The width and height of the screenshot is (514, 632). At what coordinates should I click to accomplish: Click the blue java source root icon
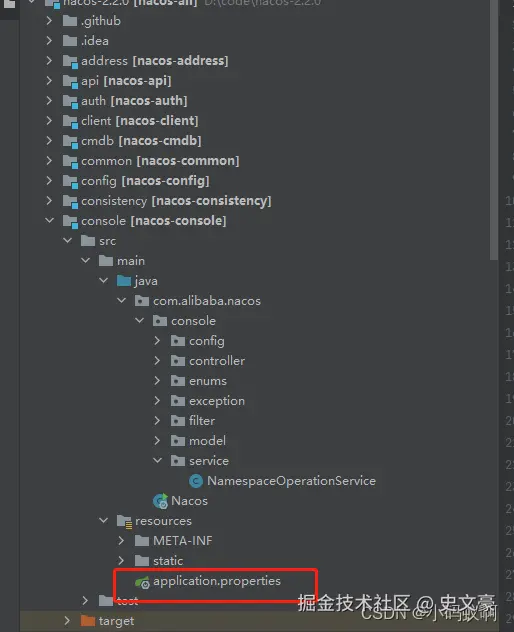click(124, 281)
